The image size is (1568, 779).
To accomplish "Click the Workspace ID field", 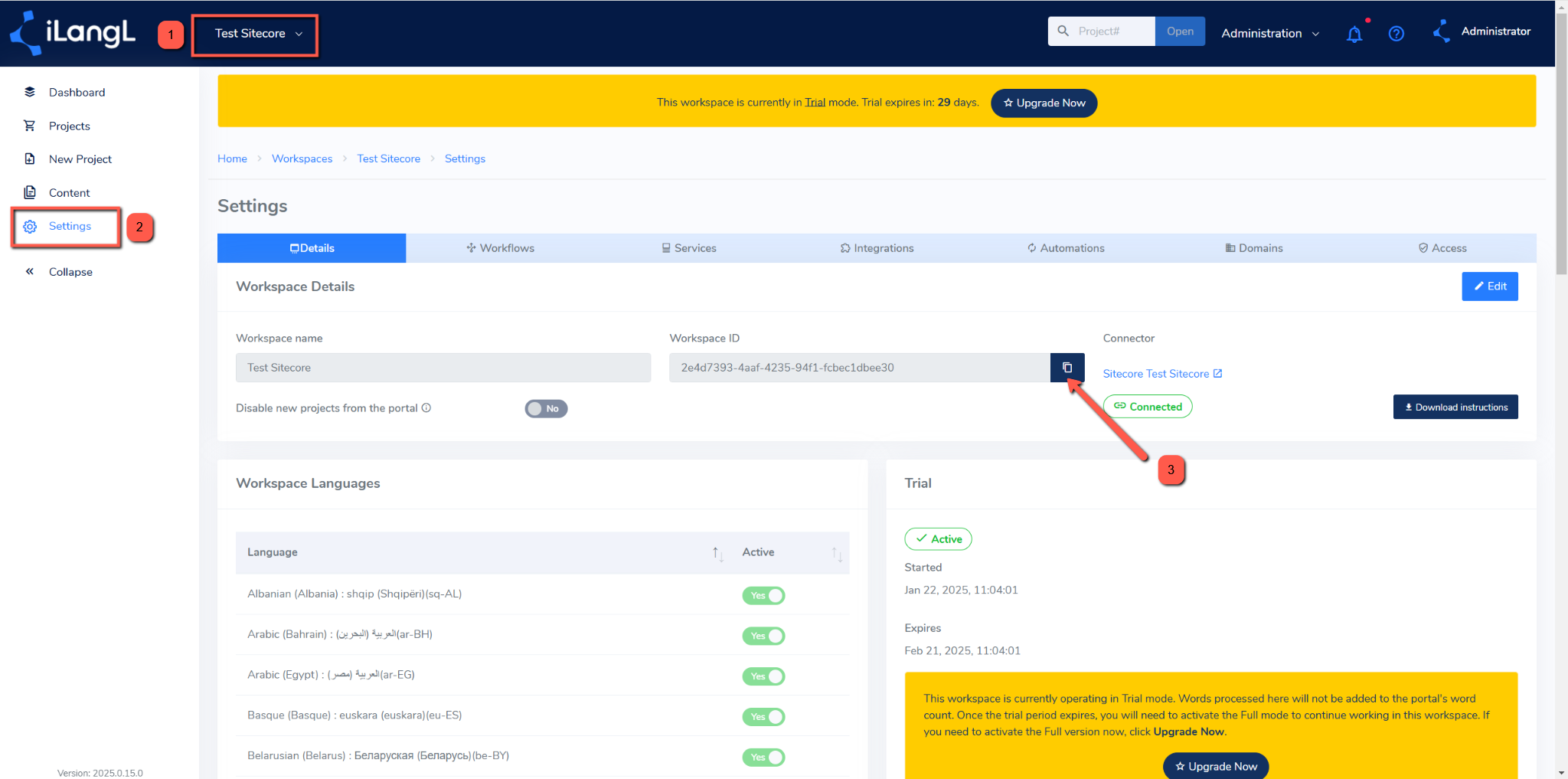I will coord(860,368).
